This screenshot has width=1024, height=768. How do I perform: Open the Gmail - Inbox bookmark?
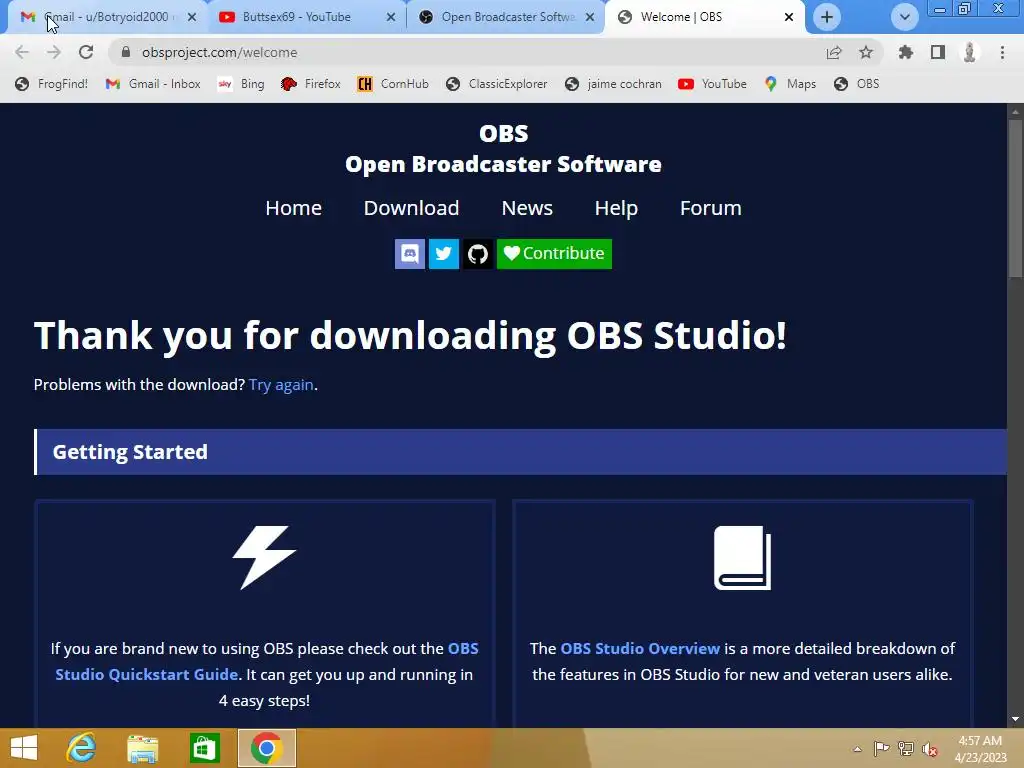coord(153,84)
